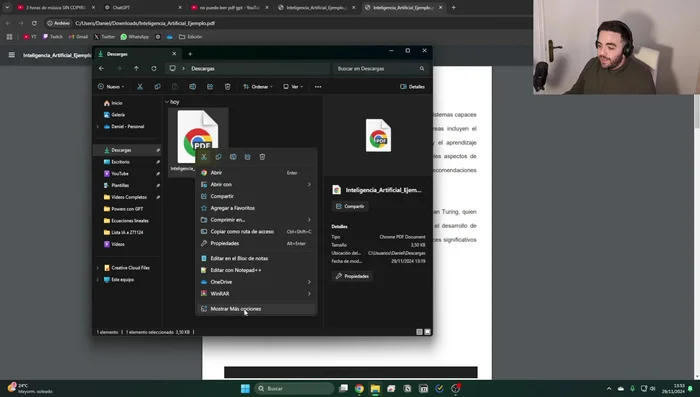Go back with the Explorer back arrow
Viewport: 700px width, 397px height.
pos(101,68)
